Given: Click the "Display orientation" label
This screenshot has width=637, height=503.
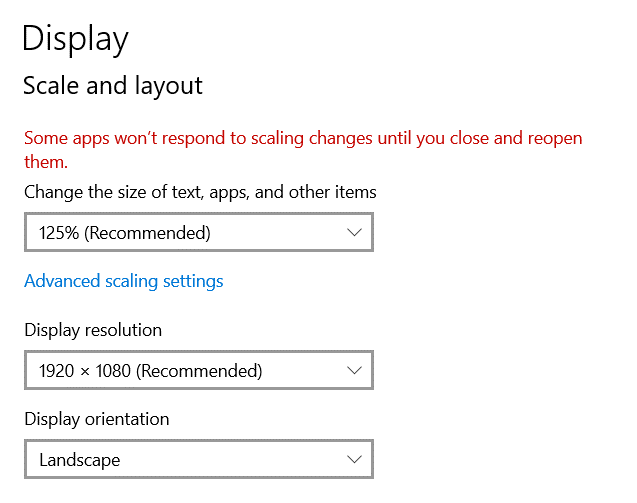Looking at the screenshot, I should click(97, 419).
